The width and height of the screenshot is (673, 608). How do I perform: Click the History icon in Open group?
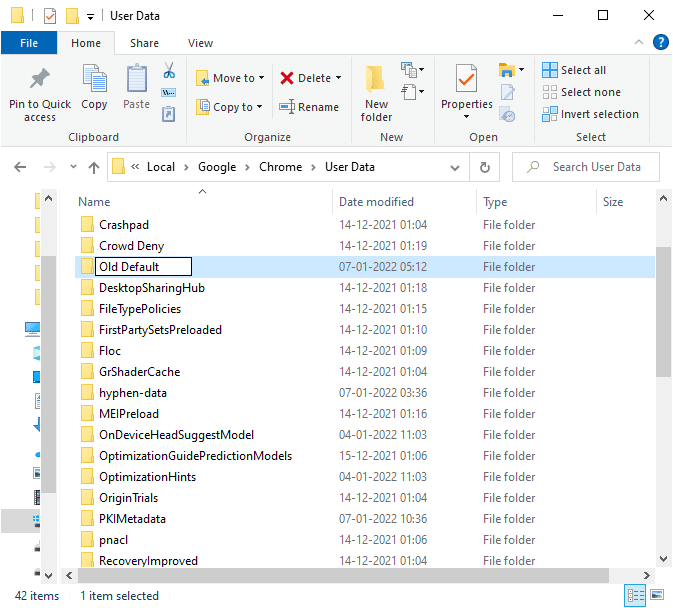click(x=507, y=115)
